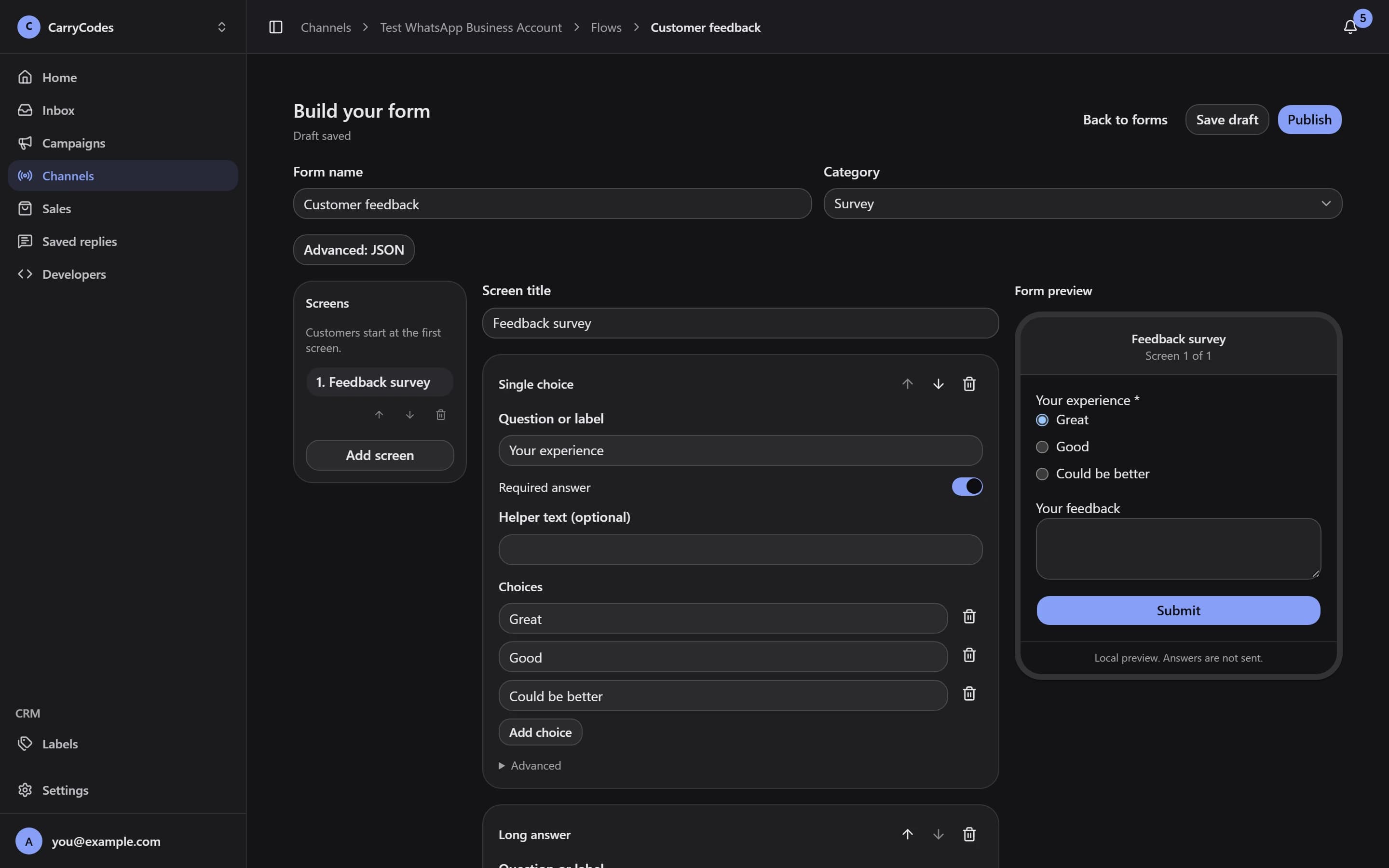Open Saved replies in the sidebar
This screenshot has height=868, width=1389.
[123, 241]
